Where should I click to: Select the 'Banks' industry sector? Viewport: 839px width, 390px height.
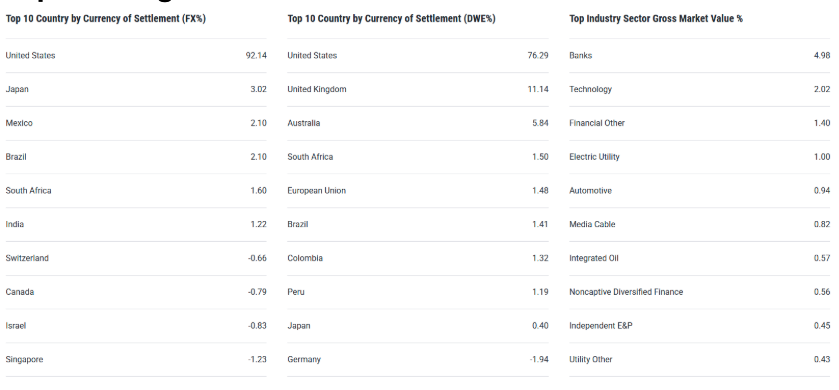(581, 56)
